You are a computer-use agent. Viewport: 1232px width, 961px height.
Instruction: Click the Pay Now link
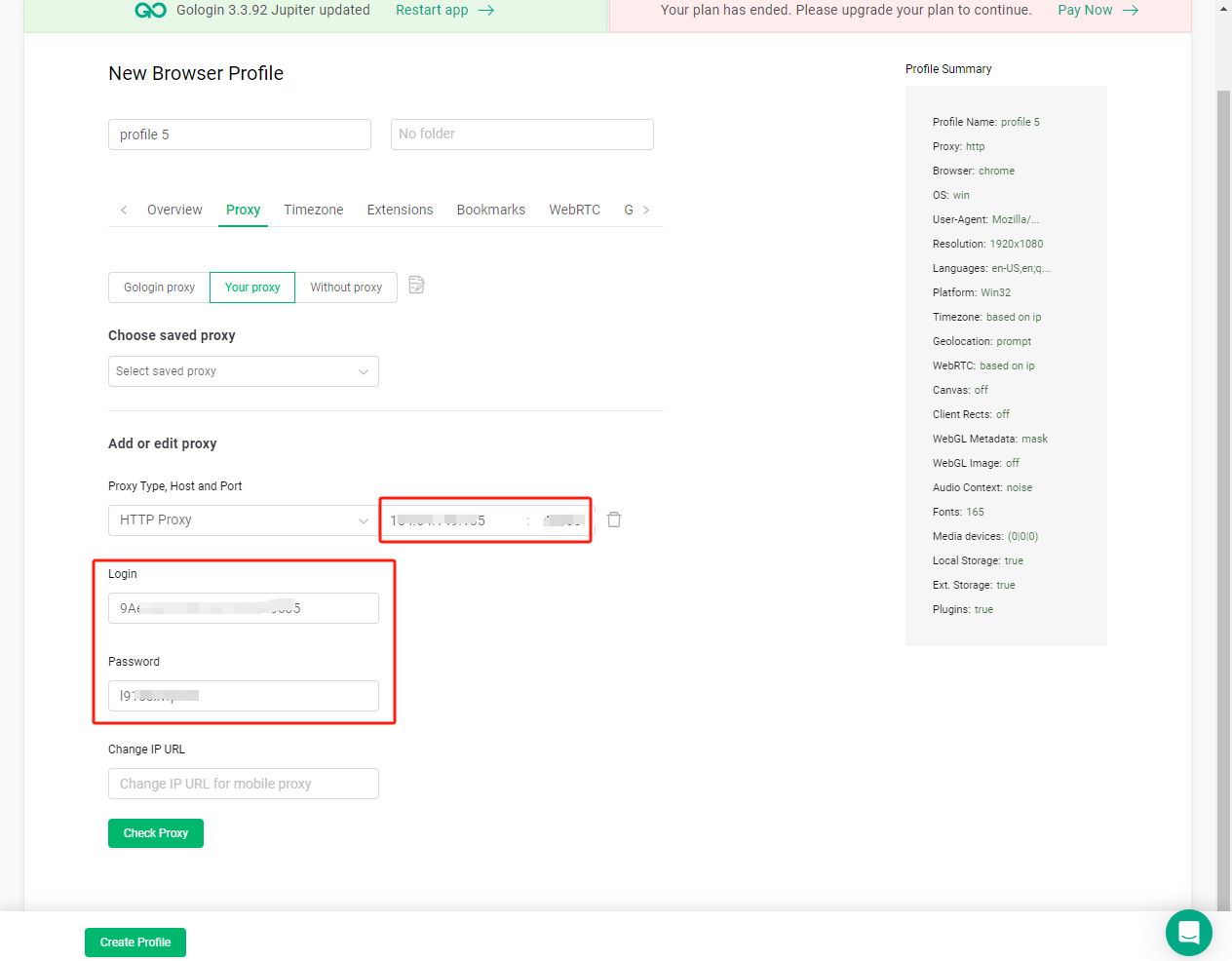(x=1085, y=10)
